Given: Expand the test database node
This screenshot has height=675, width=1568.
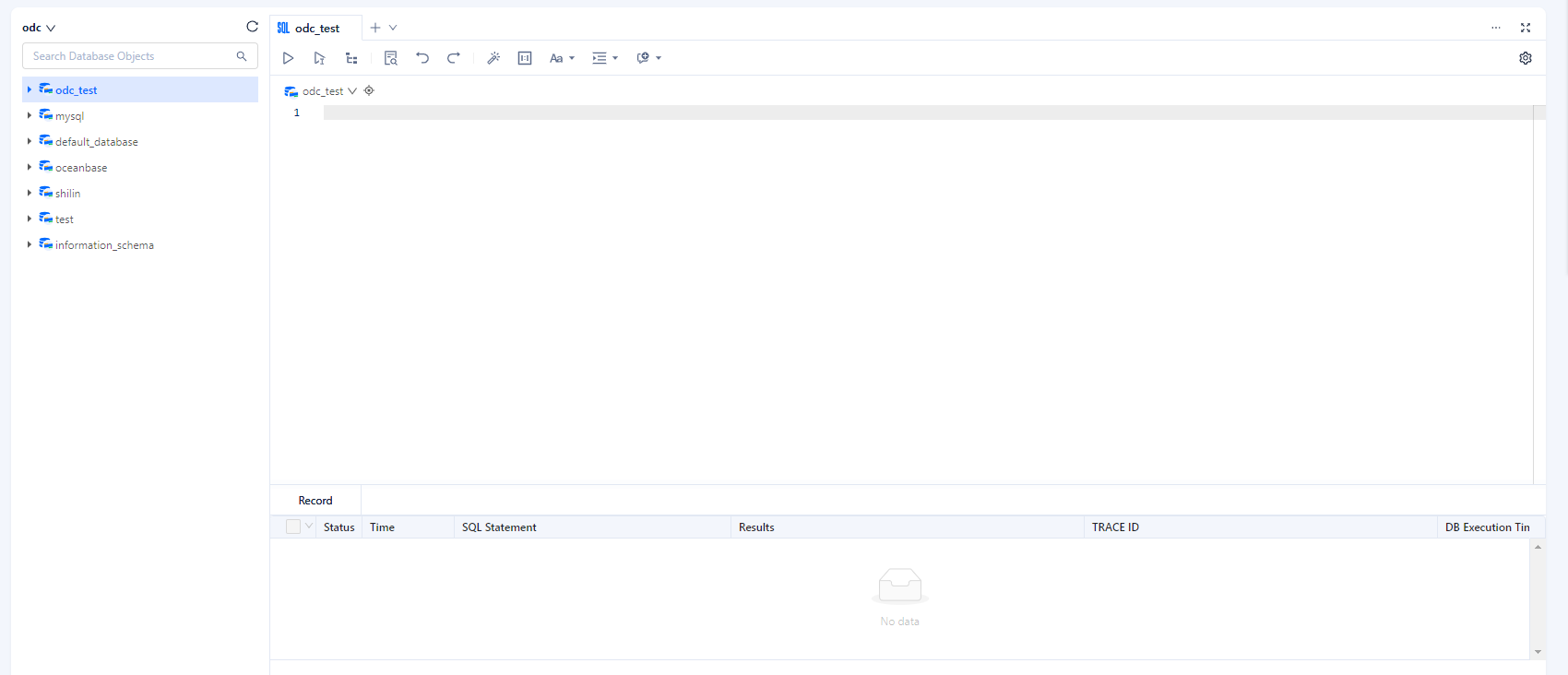Looking at the screenshot, I should click(30, 219).
